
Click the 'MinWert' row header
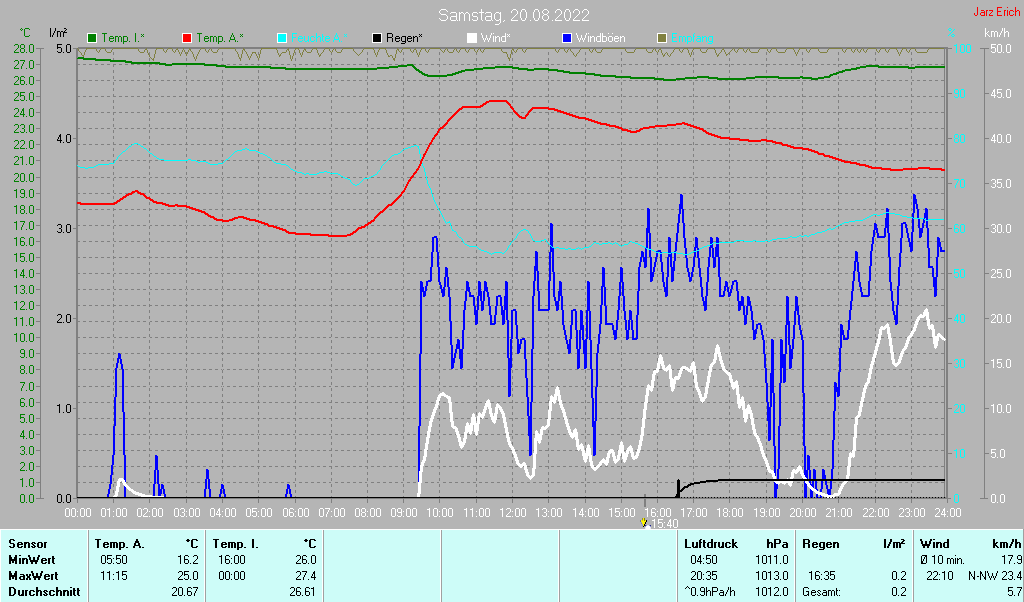click(32, 560)
